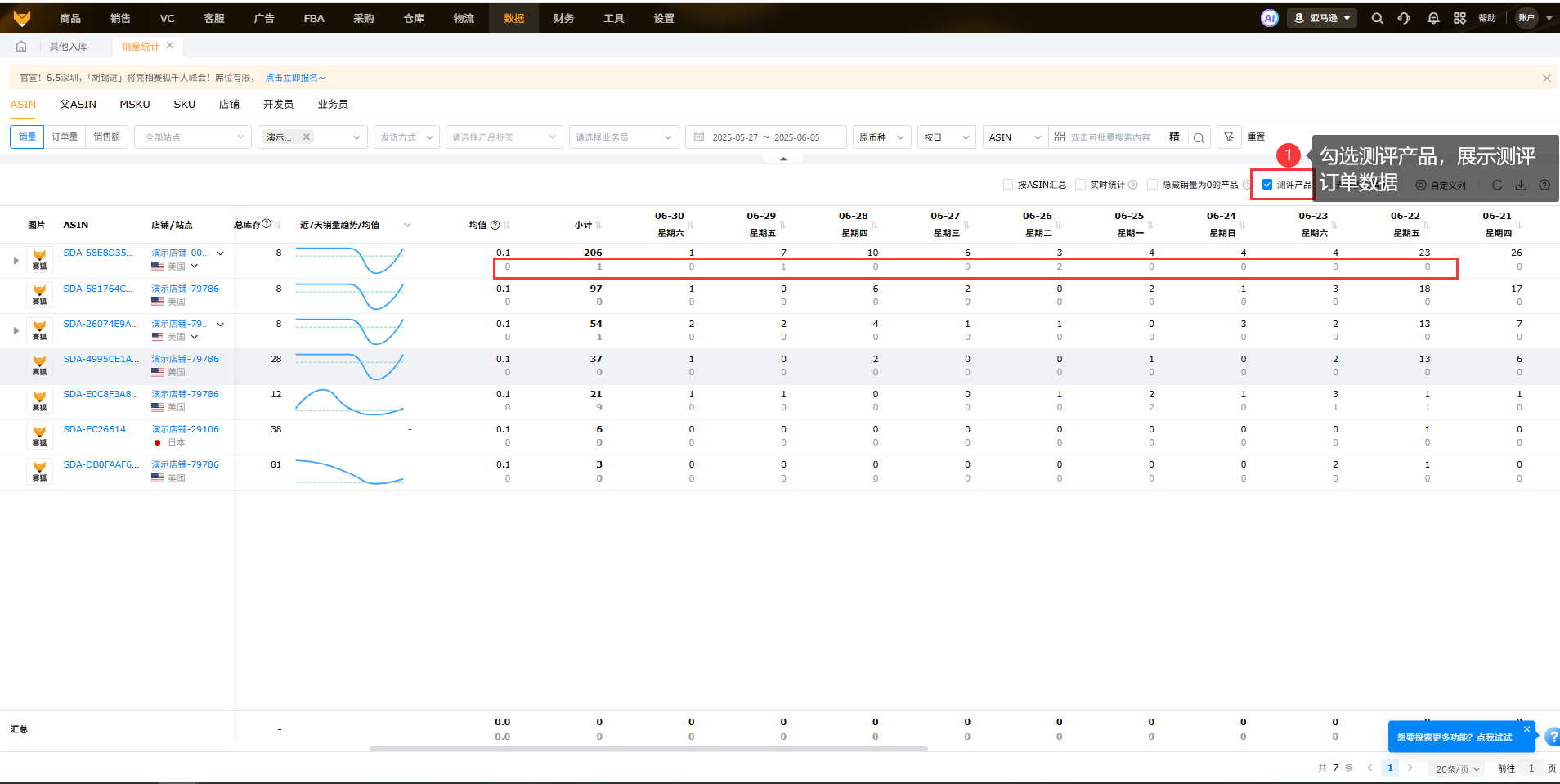Click the advanced filter funnel icon

tap(1229, 137)
